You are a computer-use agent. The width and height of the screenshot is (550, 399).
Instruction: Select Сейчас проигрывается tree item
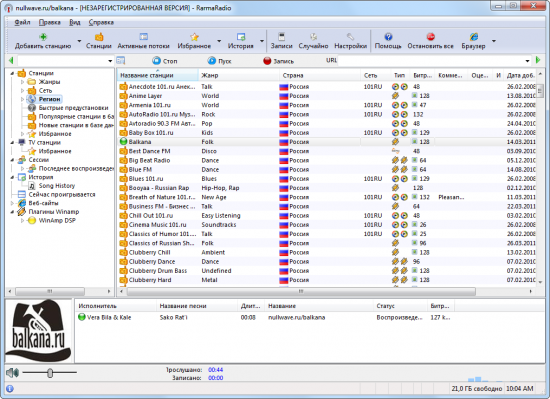[62, 195]
